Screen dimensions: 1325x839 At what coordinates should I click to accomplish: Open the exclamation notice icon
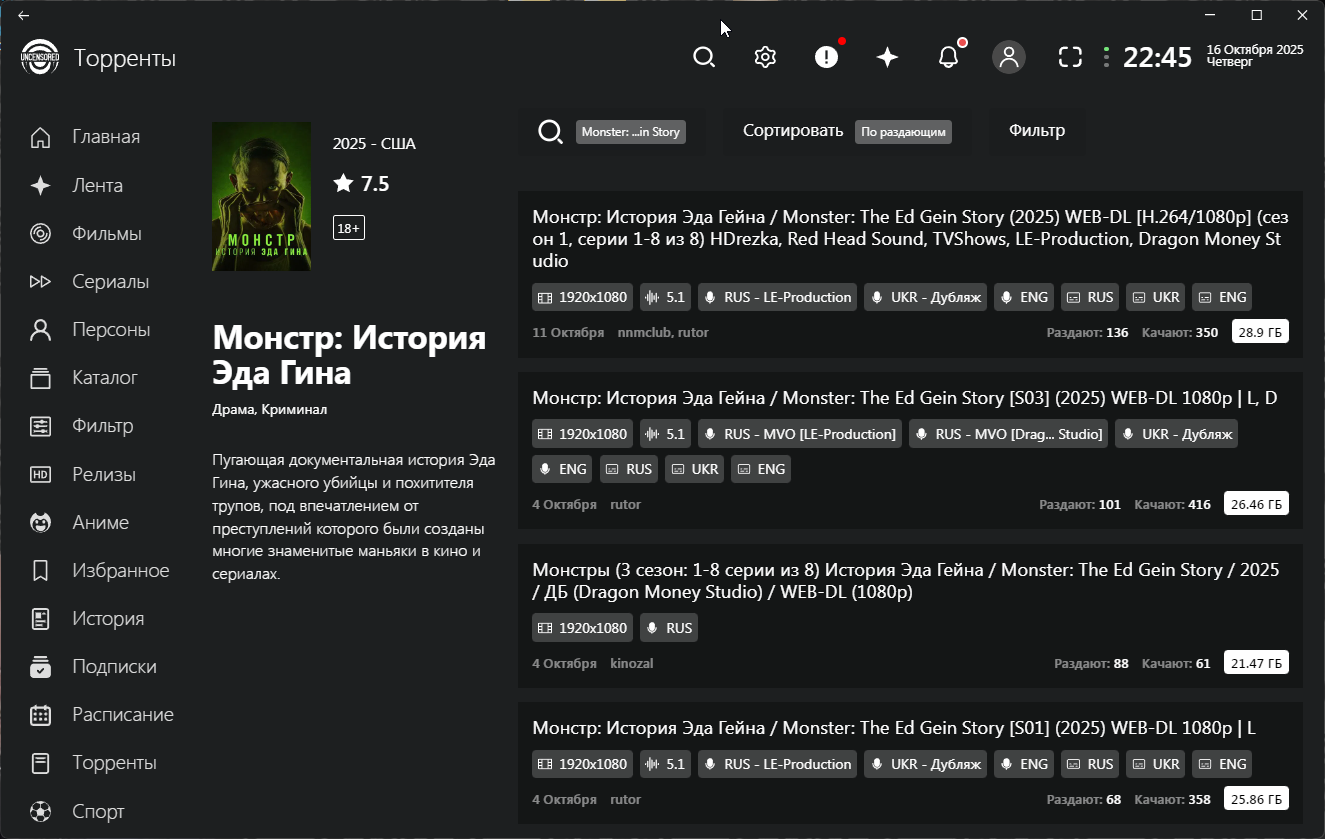point(826,57)
